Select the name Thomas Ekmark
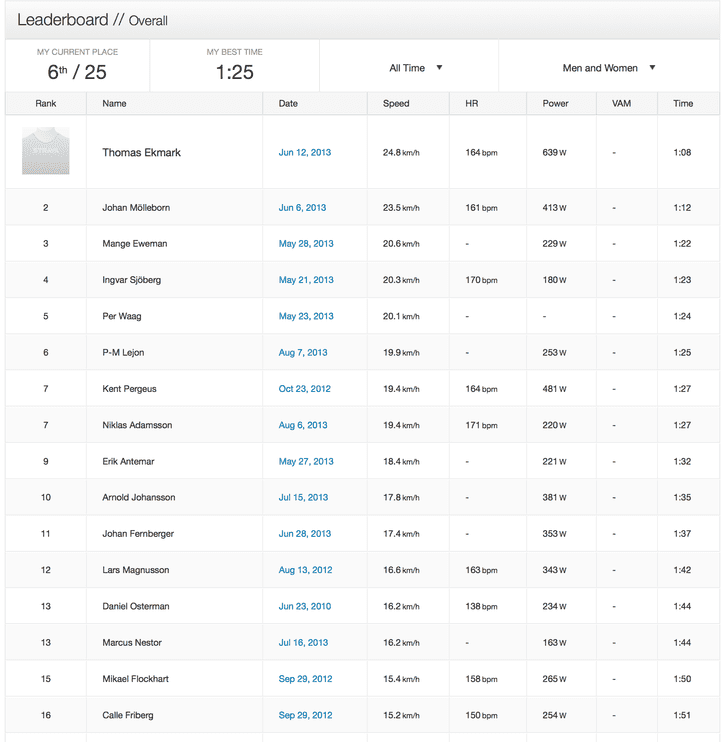725x742 pixels. pos(141,152)
